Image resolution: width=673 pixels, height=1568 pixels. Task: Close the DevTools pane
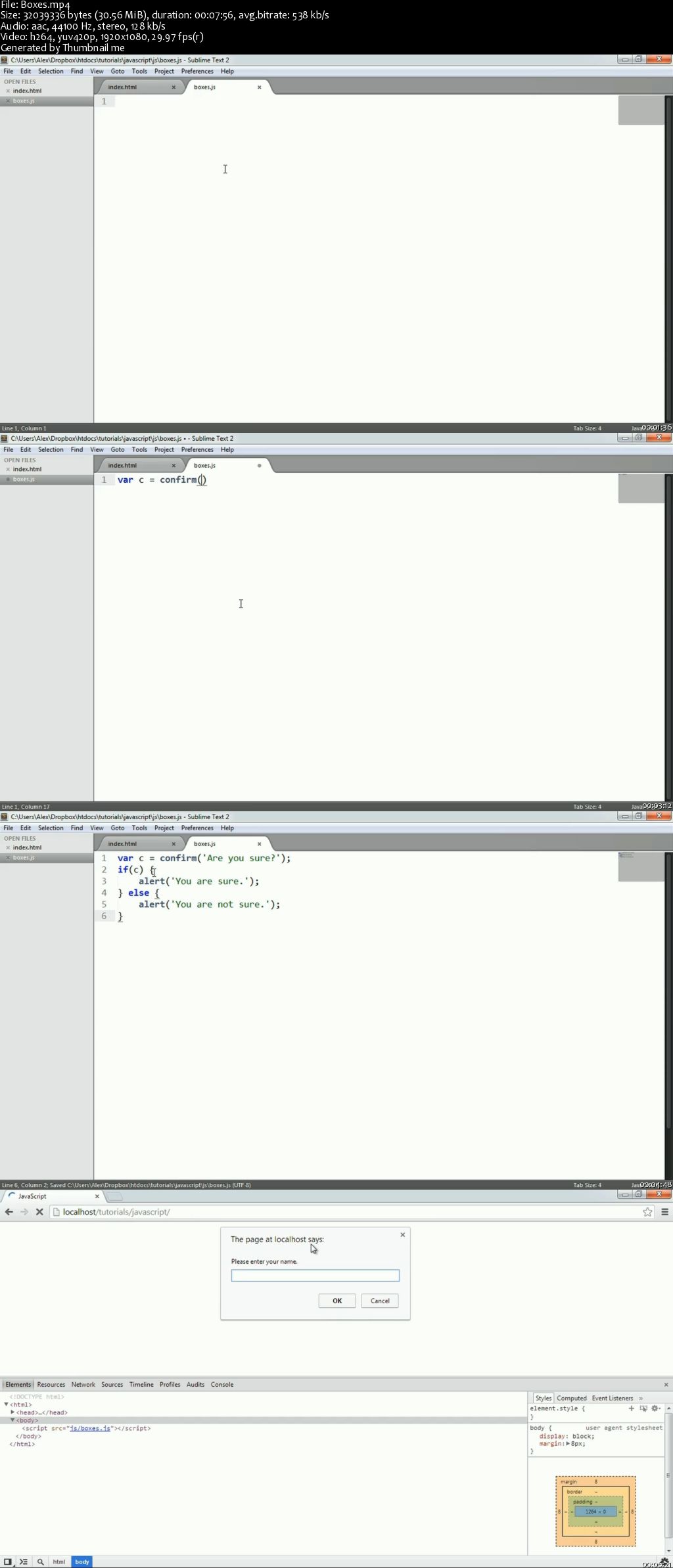666,1384
